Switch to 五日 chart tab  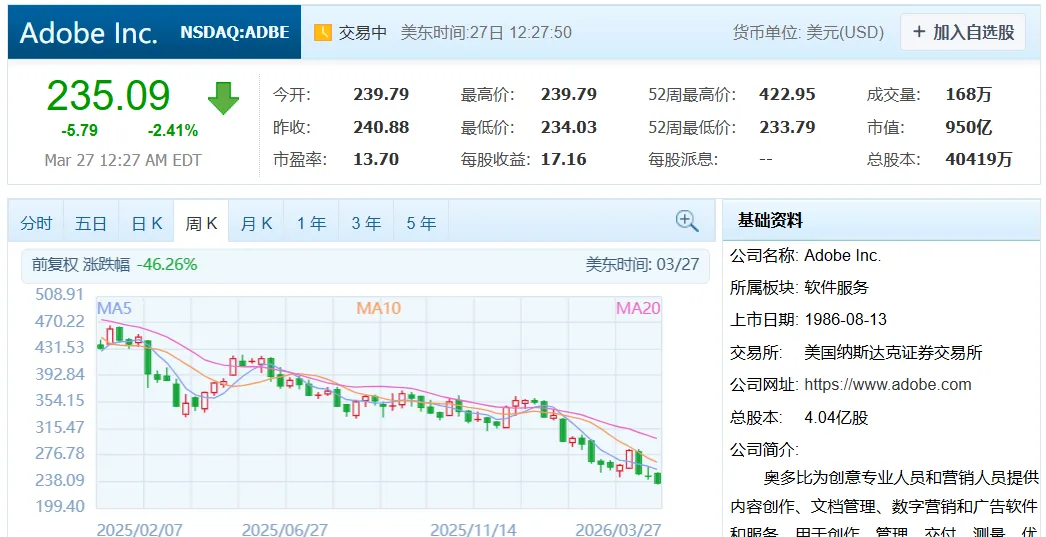pos(91,223)
